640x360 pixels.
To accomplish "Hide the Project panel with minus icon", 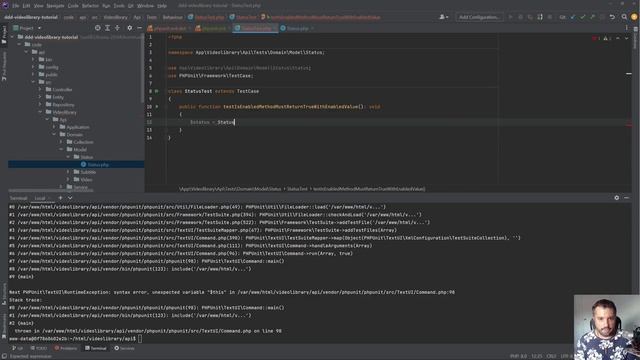I will point(140,28).
